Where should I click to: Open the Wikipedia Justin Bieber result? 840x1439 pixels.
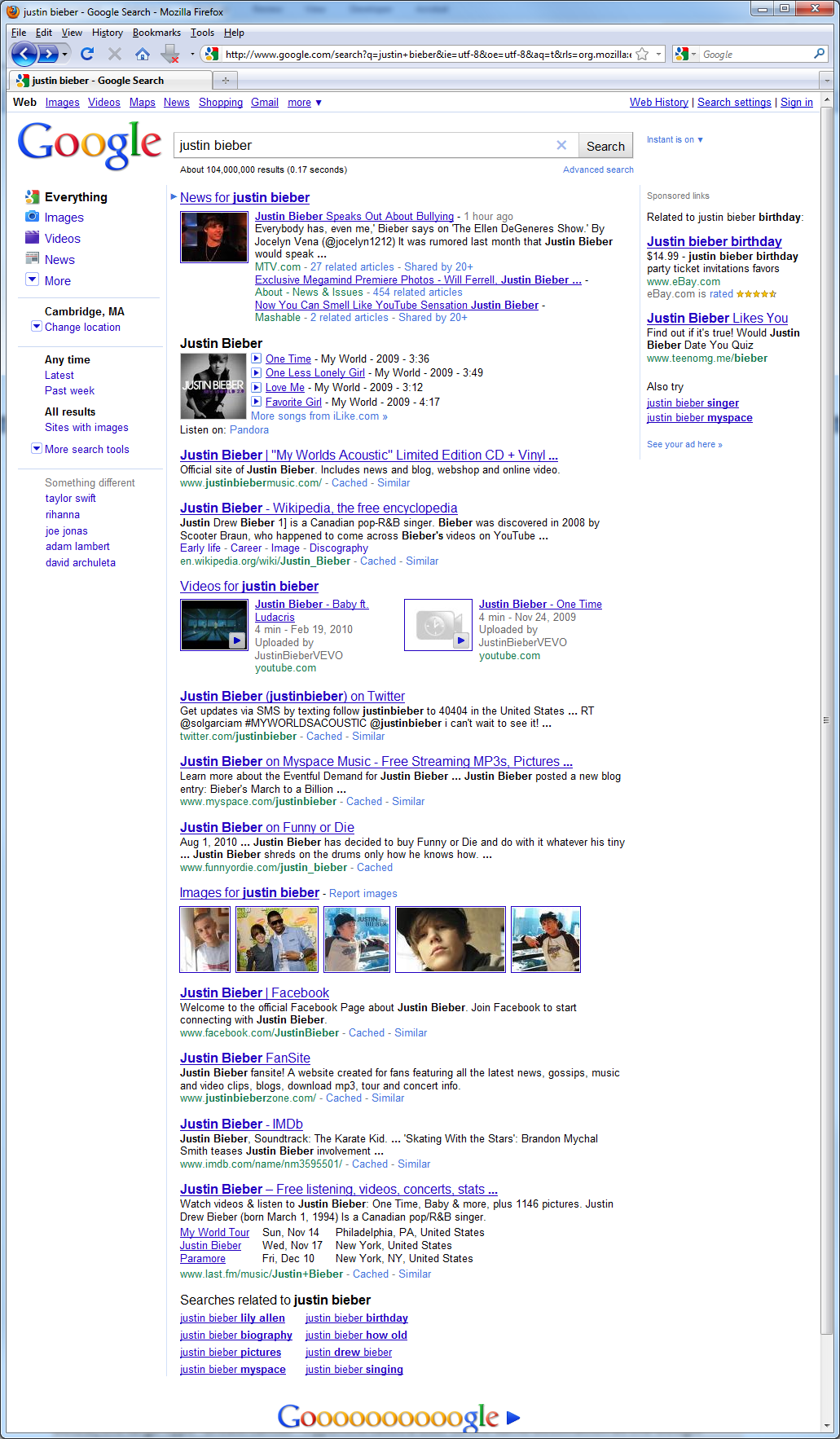[319, 508]
